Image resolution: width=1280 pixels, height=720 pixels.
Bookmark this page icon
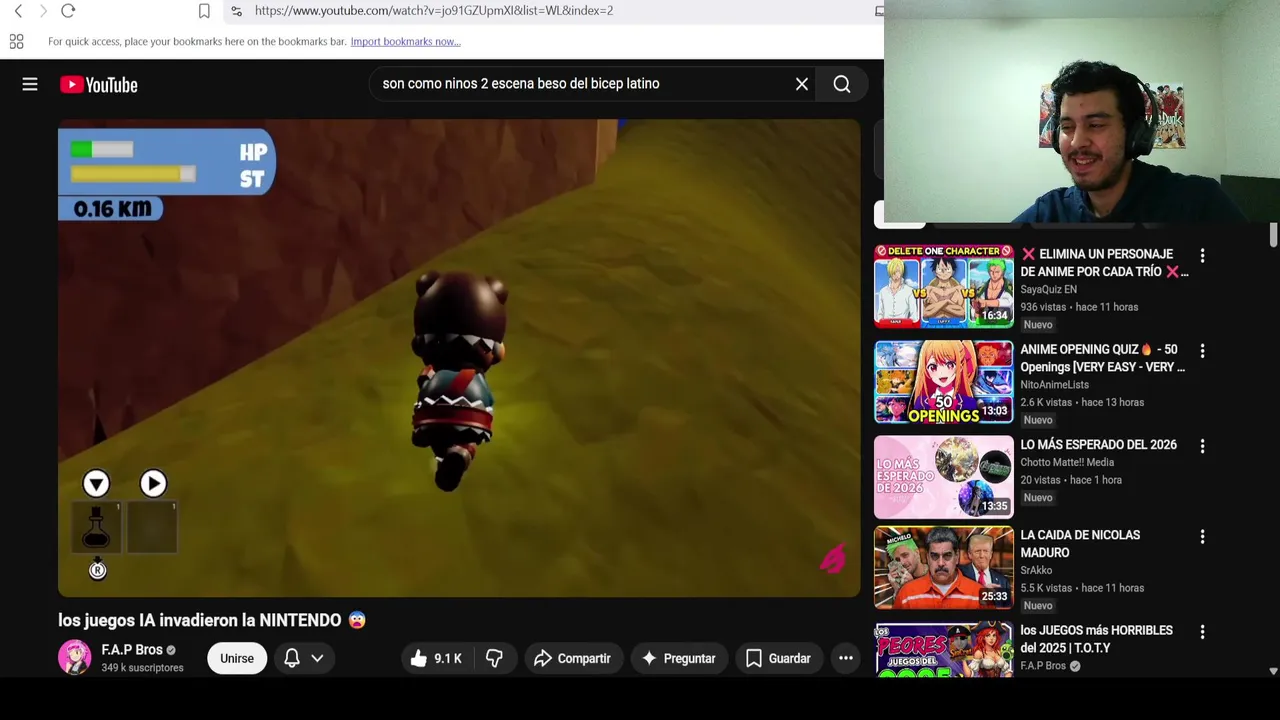tap(204, 11)
